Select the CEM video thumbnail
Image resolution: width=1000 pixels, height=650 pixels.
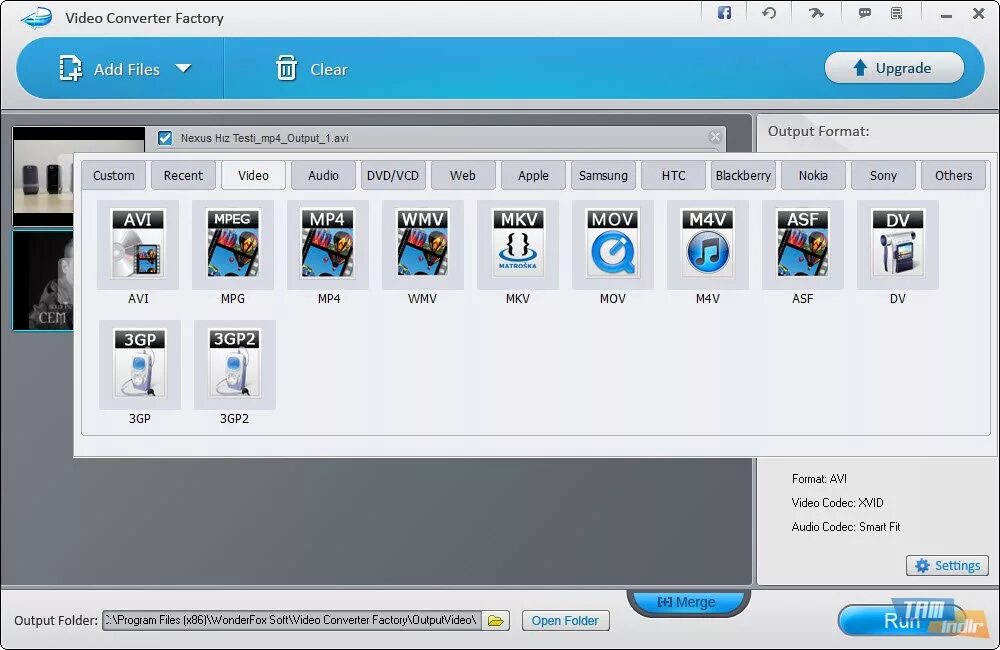(43, 281)
